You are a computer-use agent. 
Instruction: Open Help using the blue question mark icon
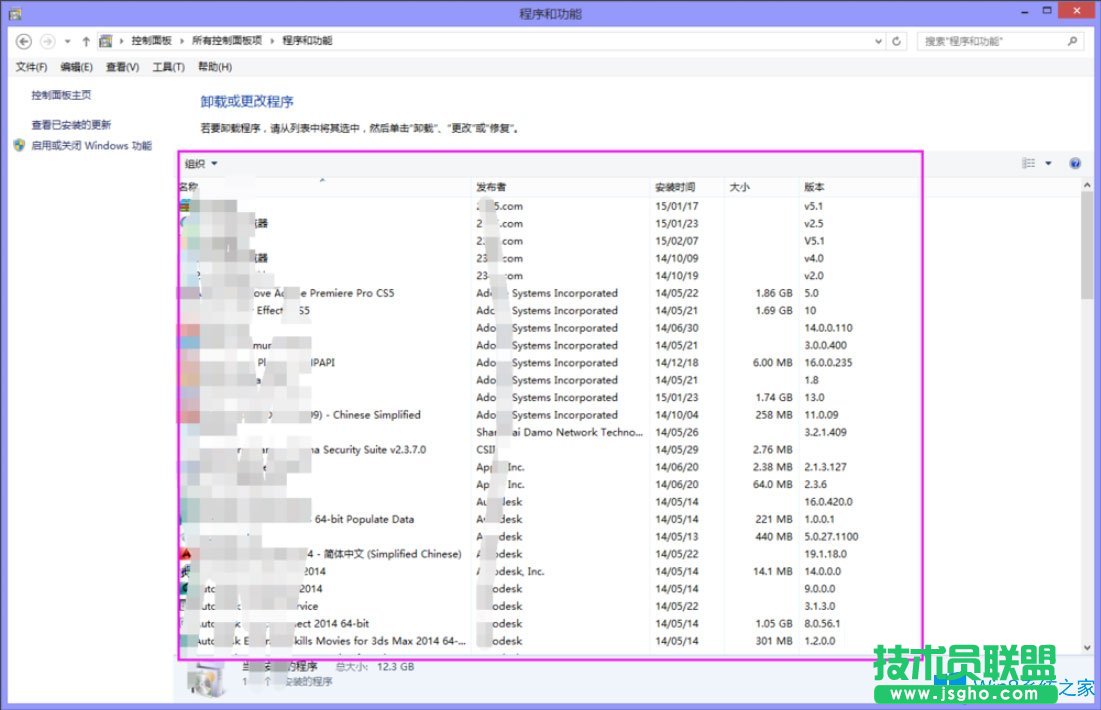[x=1074, y=163]
